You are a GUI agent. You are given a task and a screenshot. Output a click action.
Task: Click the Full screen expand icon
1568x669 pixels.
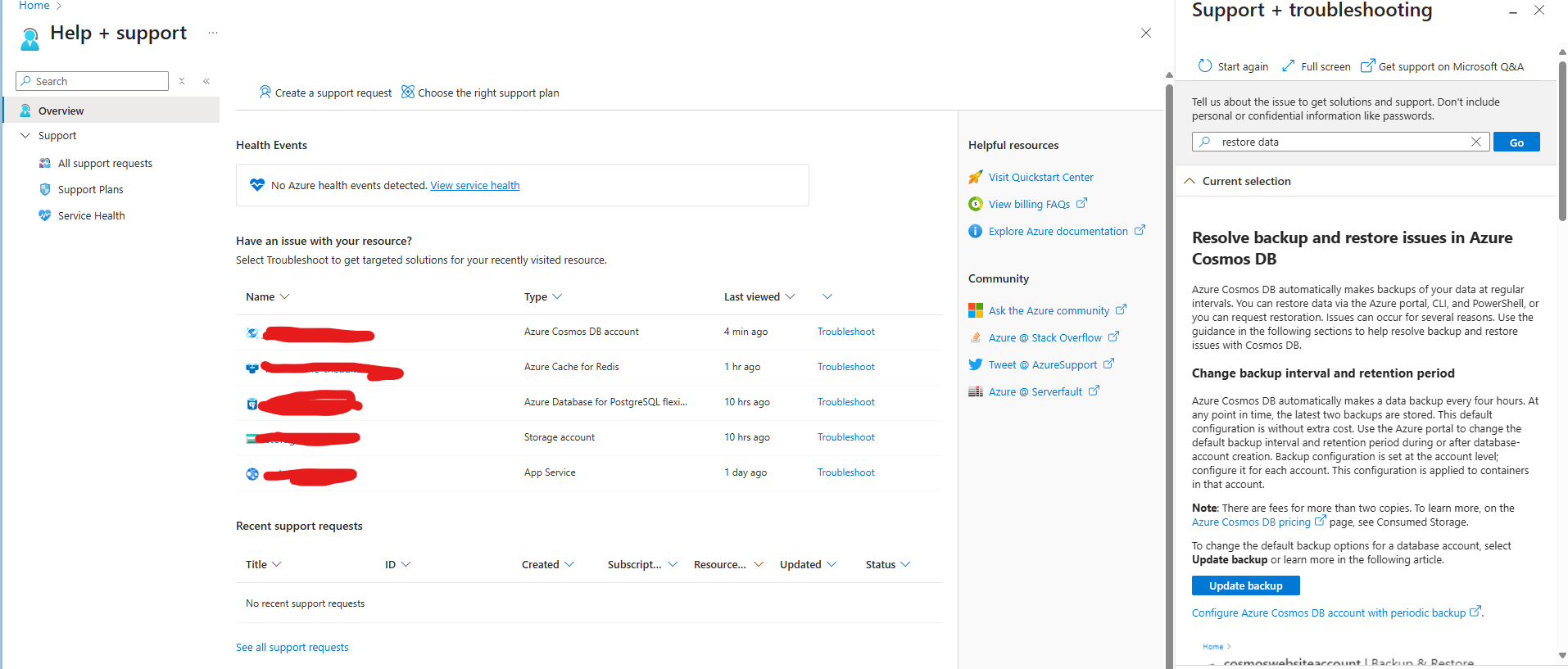[1288, 66]
